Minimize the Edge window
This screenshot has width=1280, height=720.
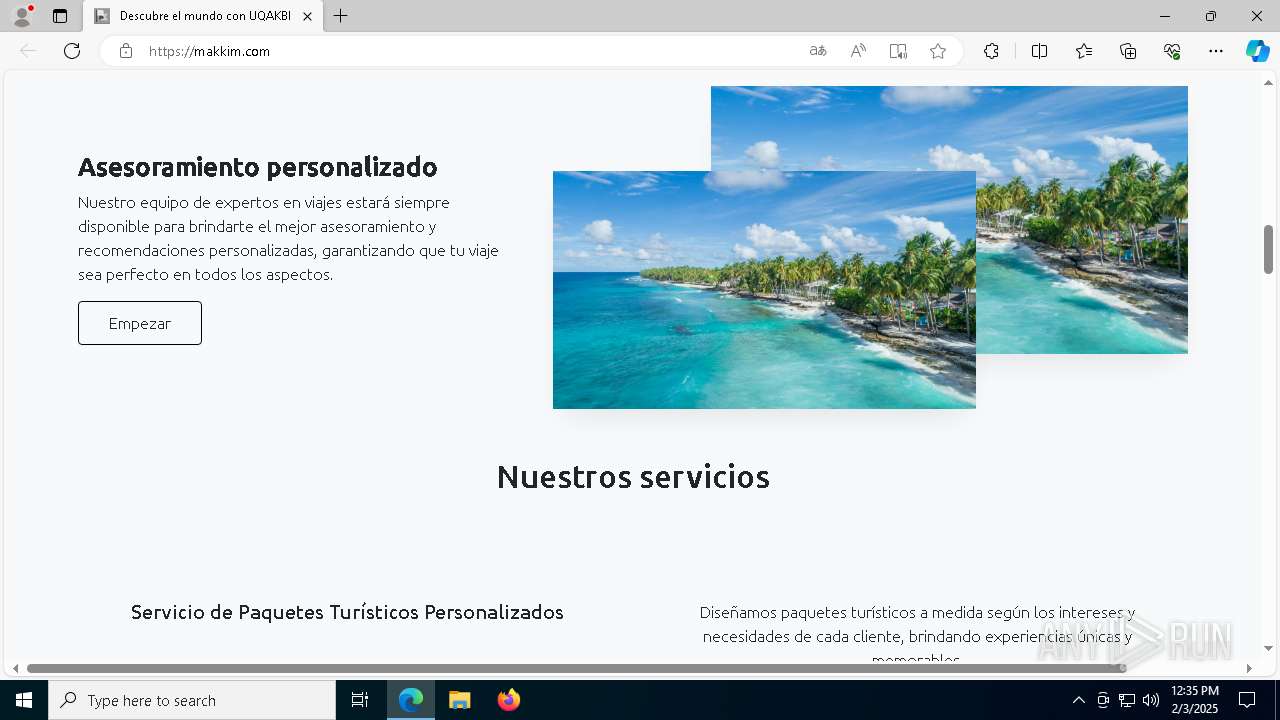click(1165, 16)
